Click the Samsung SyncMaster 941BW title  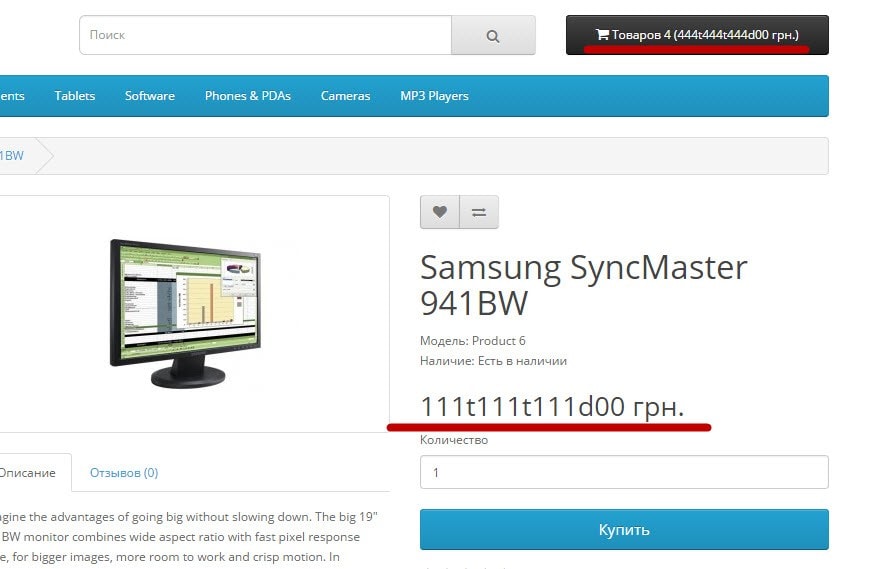583,285
